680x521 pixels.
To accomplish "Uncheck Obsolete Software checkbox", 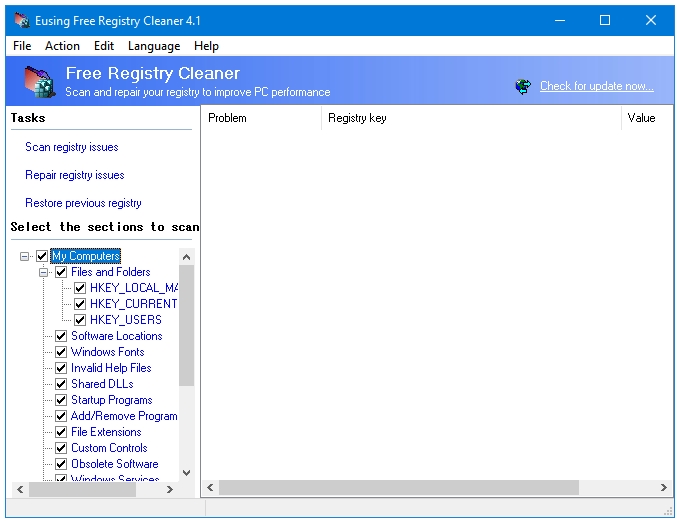I will (x=61, y=464).
